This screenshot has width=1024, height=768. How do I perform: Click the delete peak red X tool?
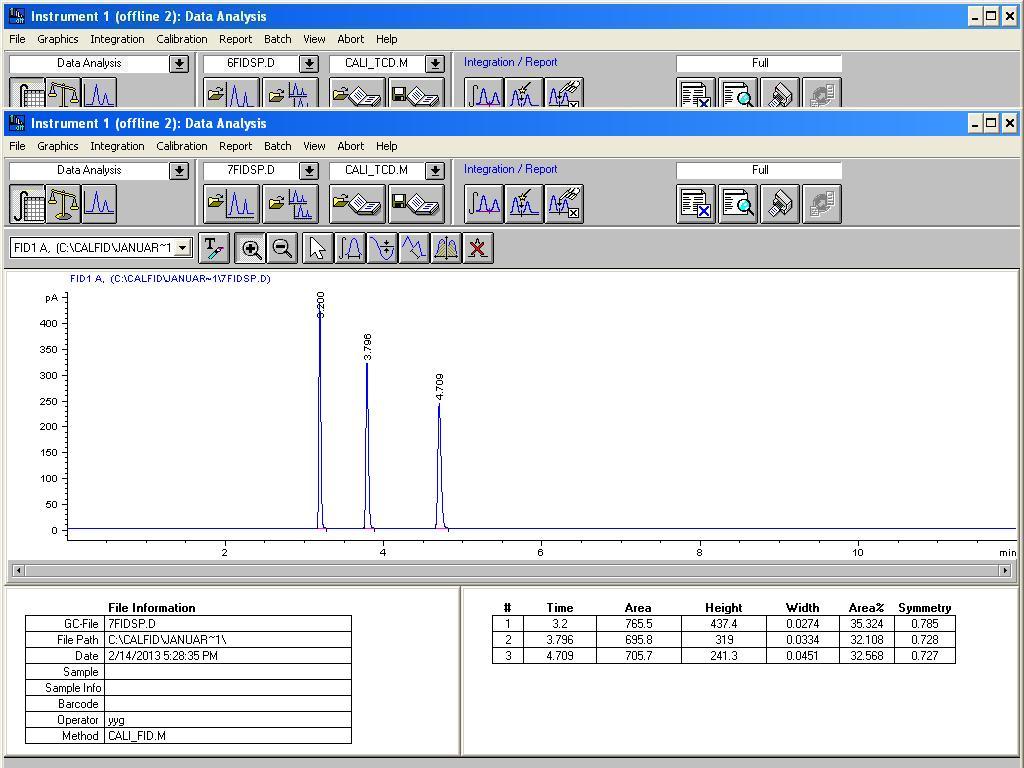coord(478,249)
